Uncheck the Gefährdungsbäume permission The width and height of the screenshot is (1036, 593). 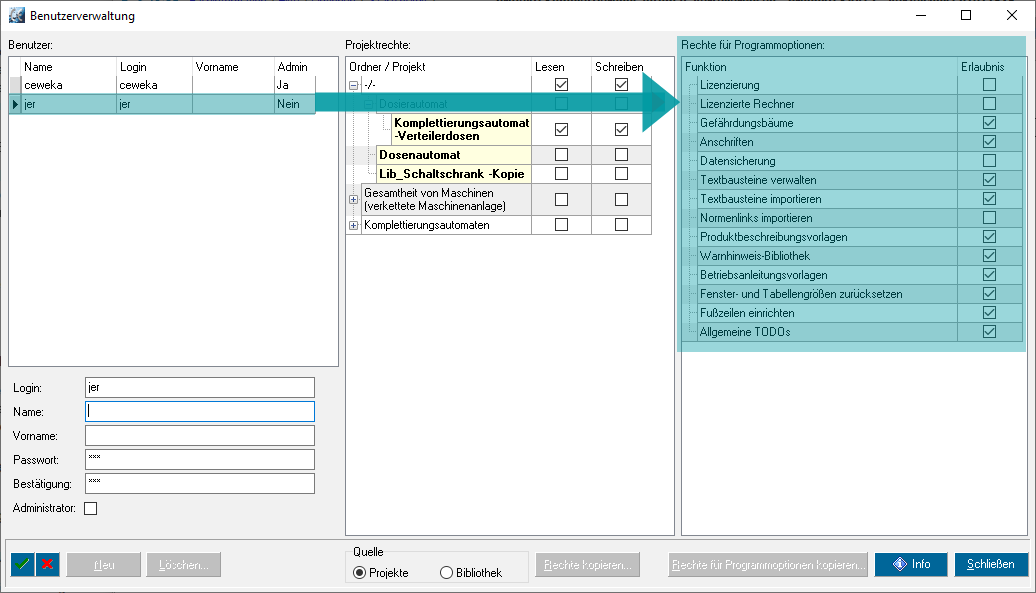tap(989, 123)
